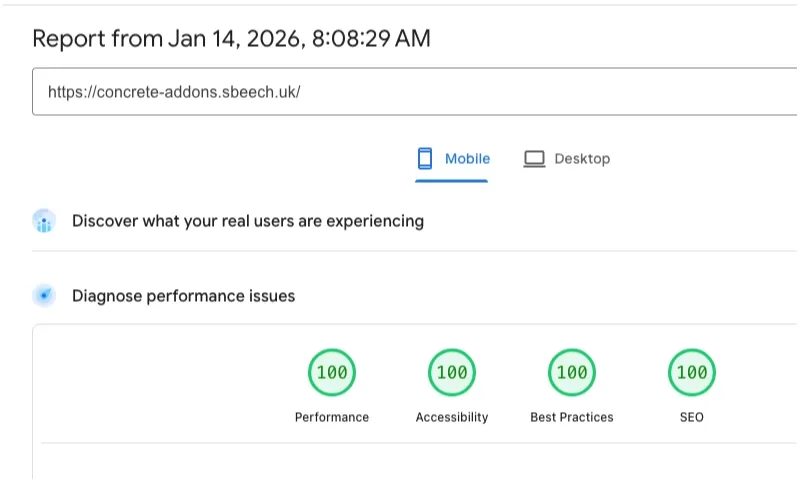800x480 pixels.
Task: Click the desktop laptop icon
Action: pos(534,158)
